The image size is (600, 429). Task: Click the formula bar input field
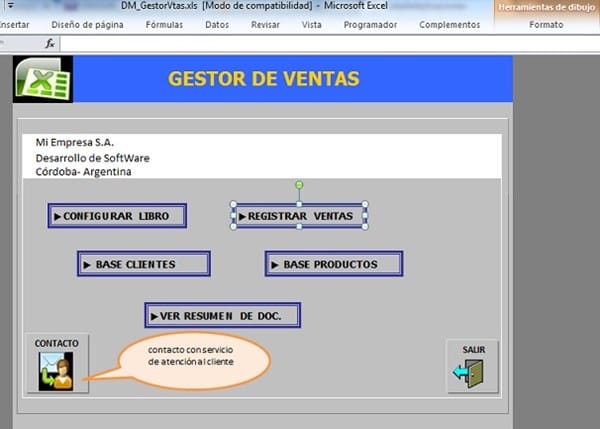click(x=329, y=44)
